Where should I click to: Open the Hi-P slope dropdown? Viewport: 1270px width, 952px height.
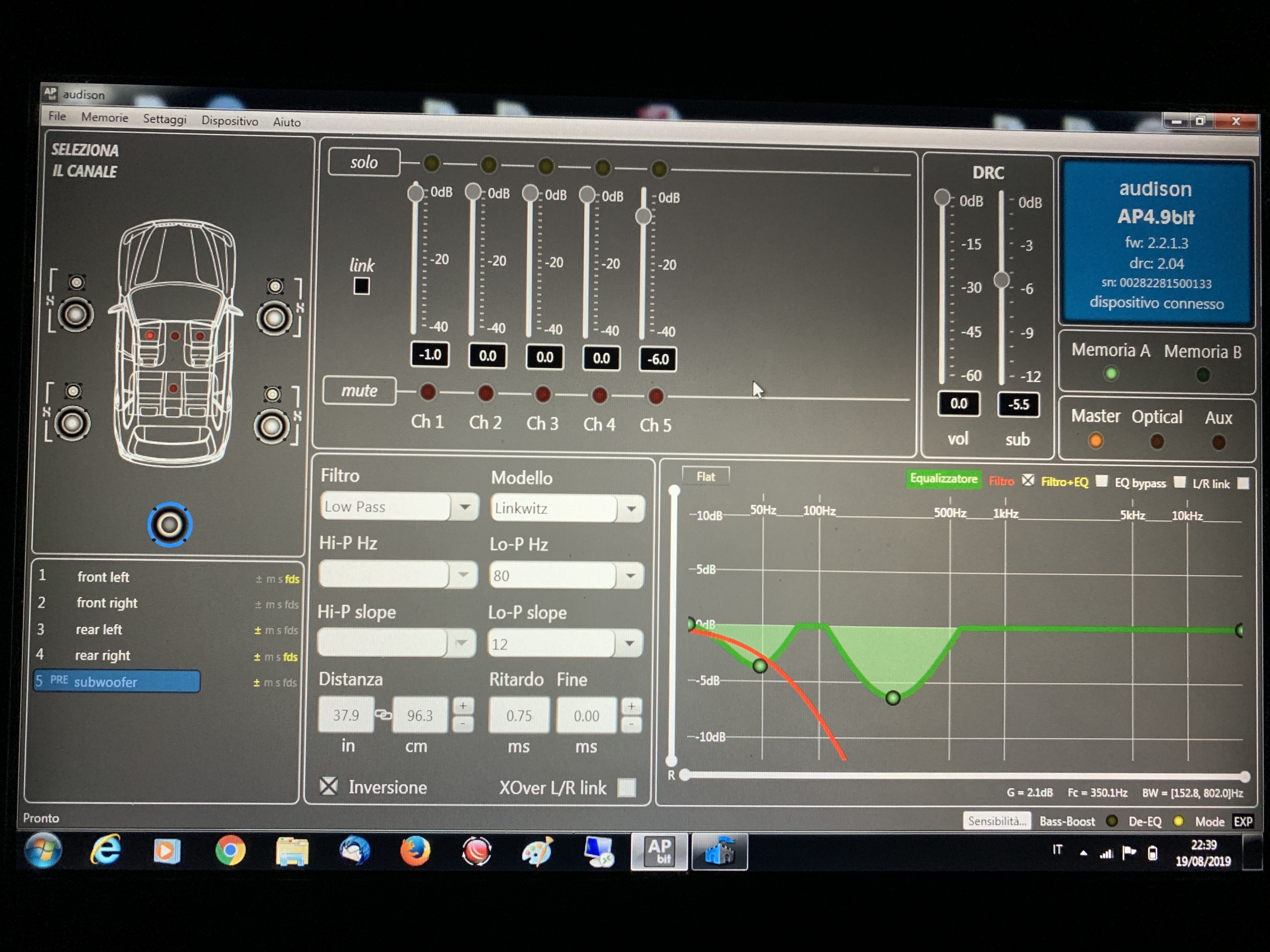tap(461, 643)
